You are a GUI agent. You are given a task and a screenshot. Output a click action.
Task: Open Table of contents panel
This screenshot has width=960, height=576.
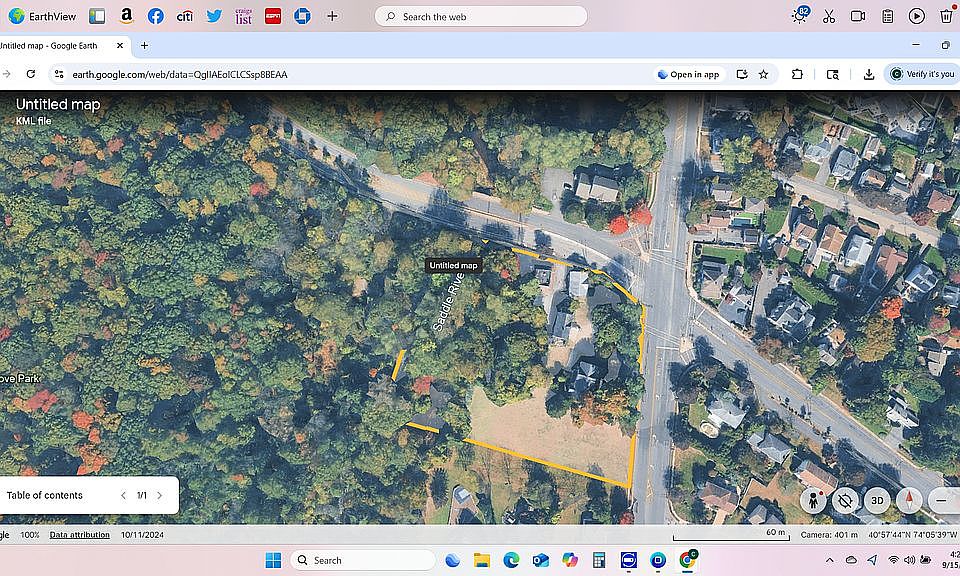pos(45,495)
